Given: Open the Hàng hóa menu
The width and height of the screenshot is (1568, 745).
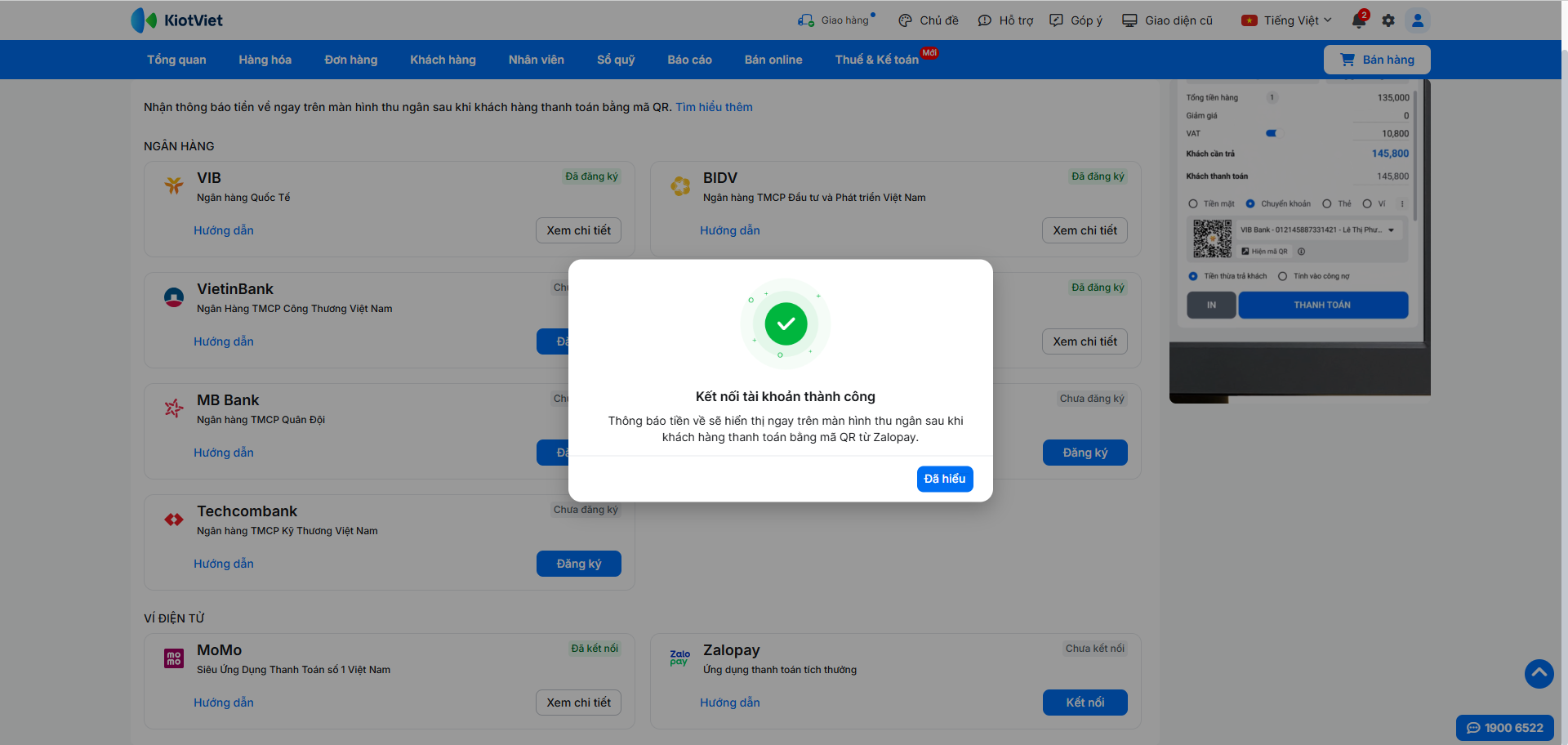Looking at the screenshot, I should [x=265, y=60].
